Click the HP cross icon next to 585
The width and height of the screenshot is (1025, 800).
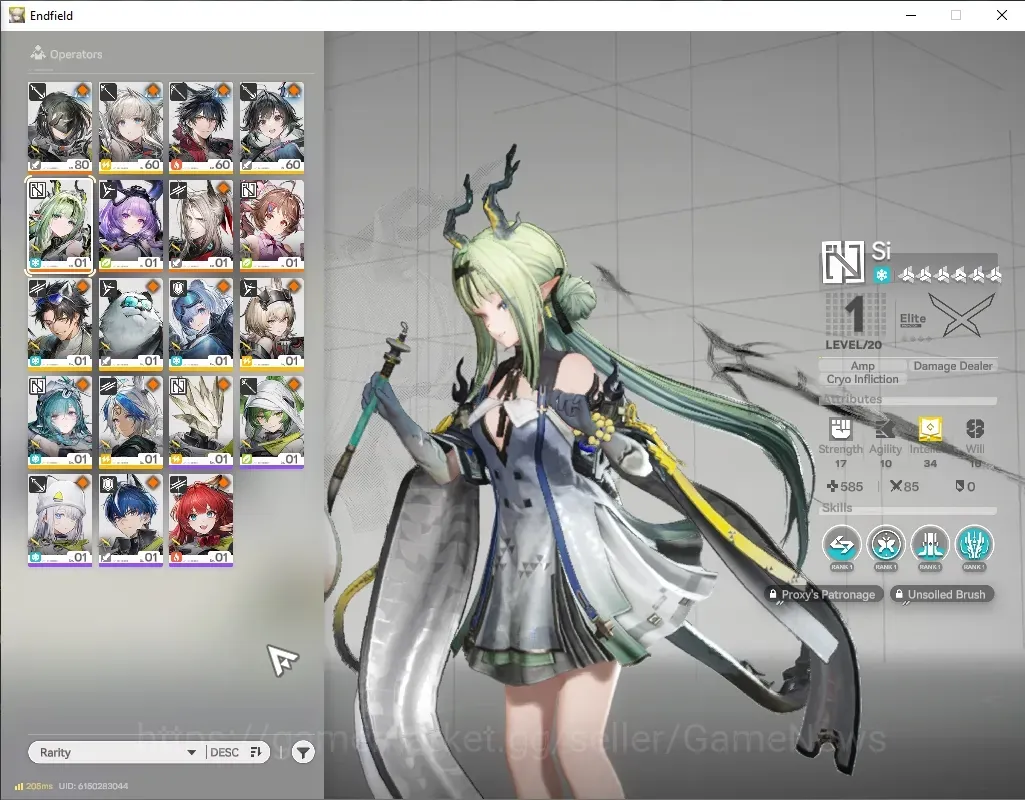point(832,486)
